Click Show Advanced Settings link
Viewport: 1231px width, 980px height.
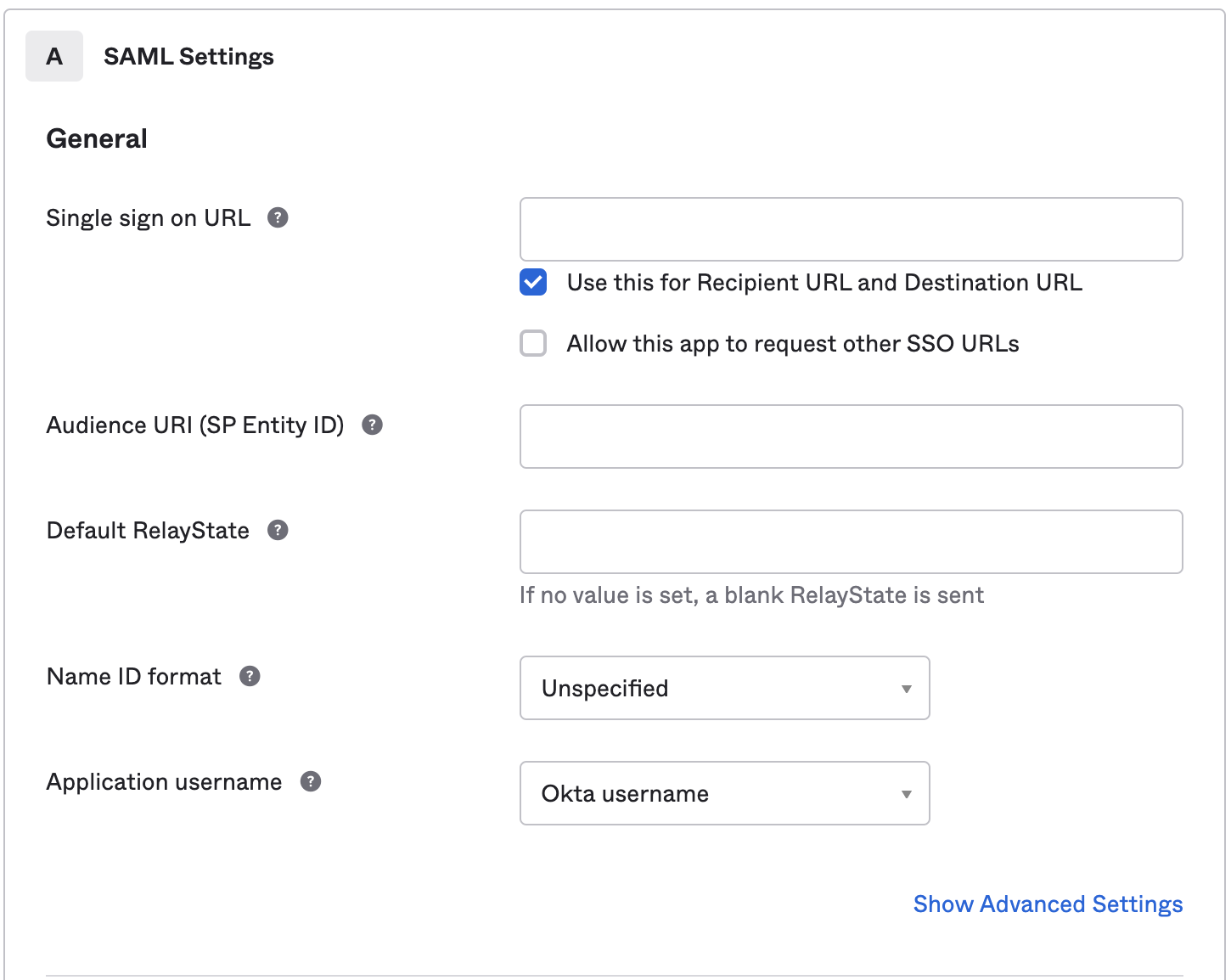pos(1048,904)
